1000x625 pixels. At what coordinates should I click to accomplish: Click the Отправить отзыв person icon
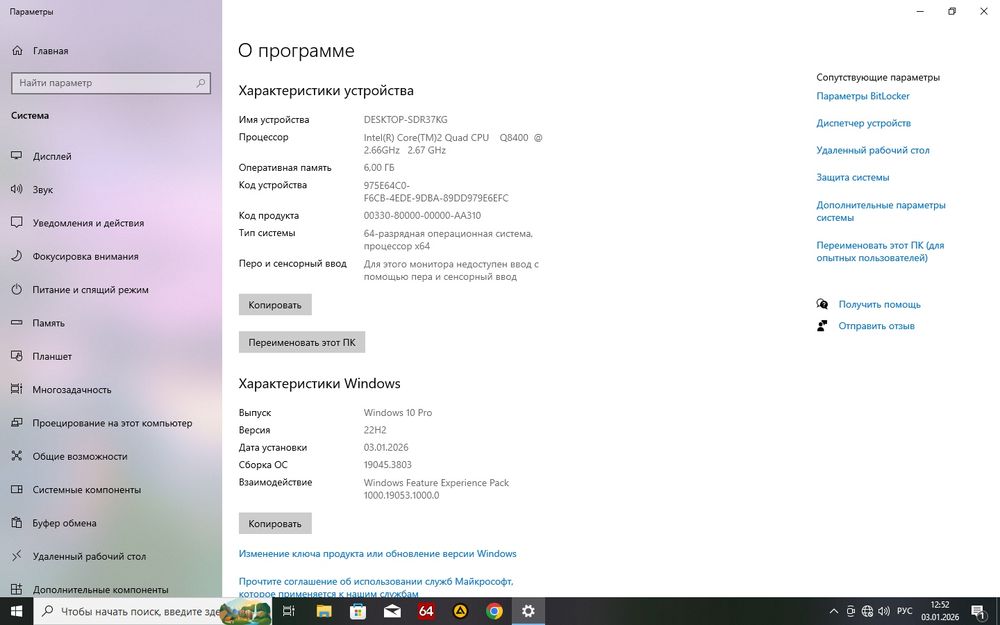coord(822,326)
